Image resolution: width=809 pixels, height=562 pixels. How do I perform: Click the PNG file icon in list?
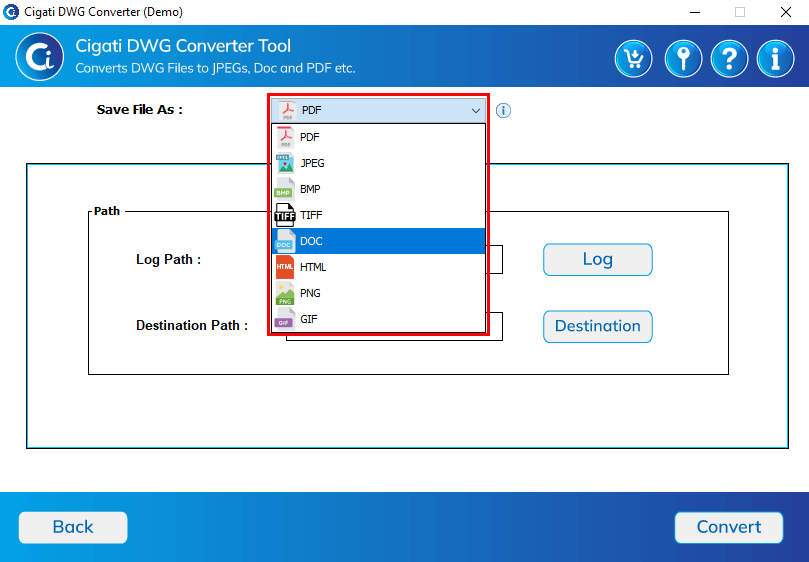pyautogui.click(x=285, y=293)
